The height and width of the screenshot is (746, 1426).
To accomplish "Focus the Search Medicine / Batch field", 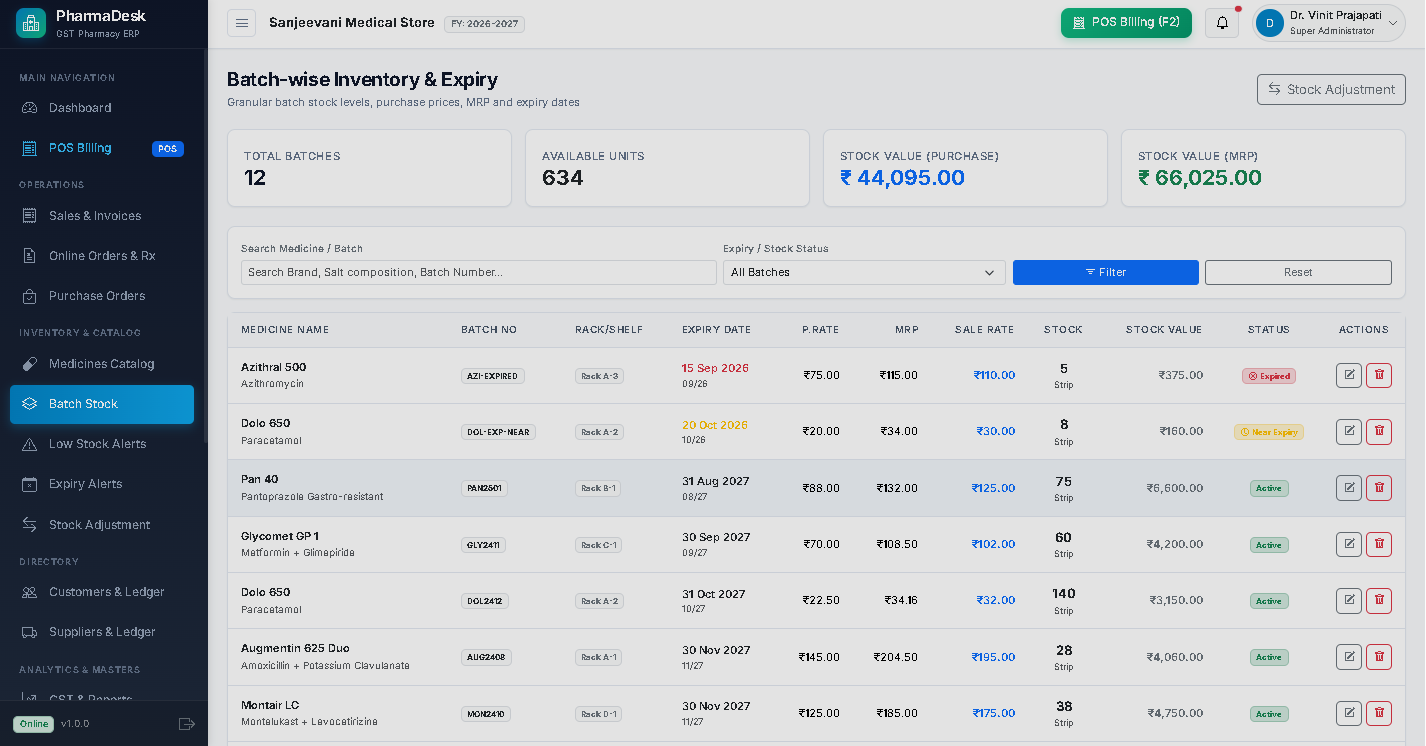I will coord(479,272).
